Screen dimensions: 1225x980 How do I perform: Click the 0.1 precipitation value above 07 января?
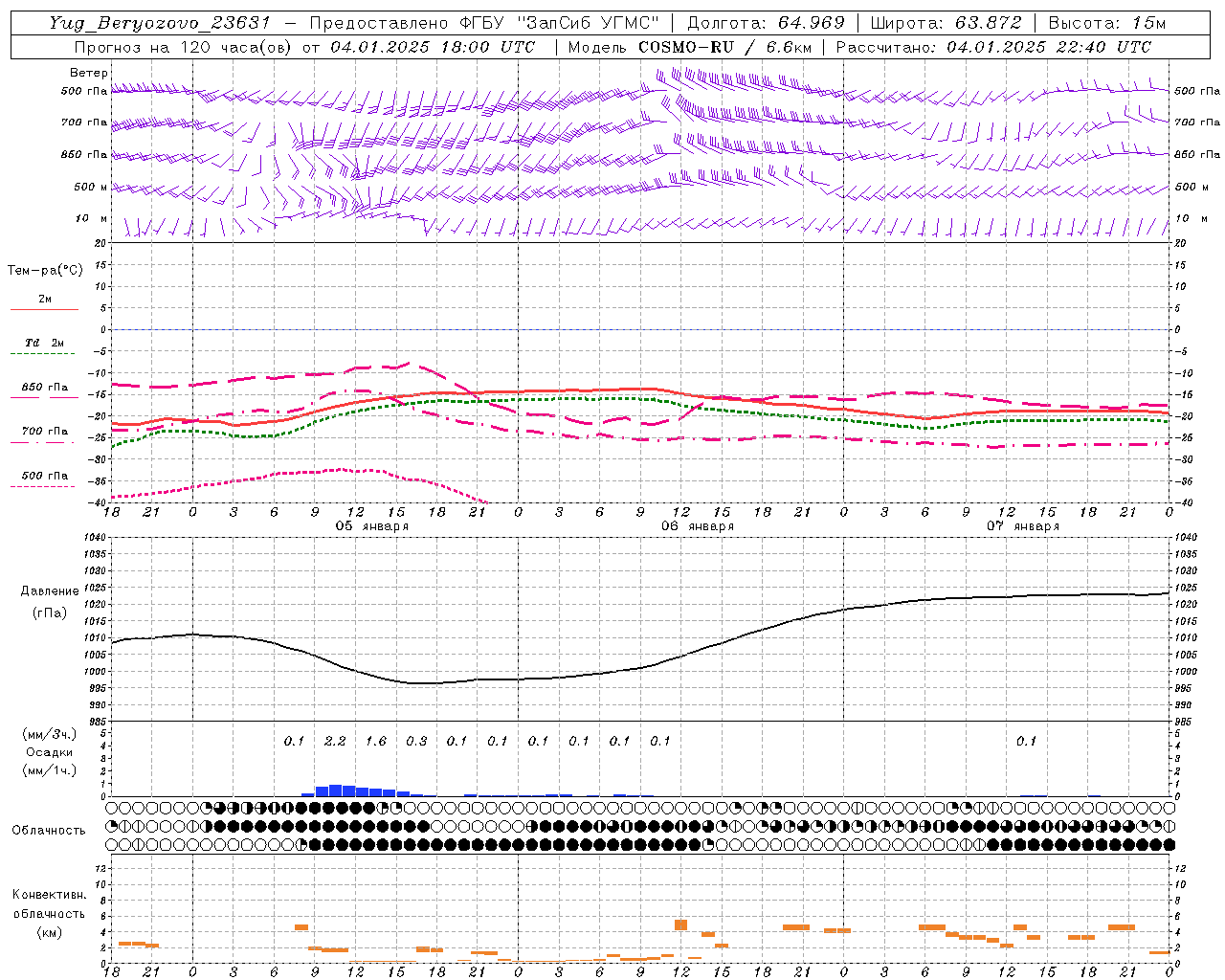point(1026,742)
